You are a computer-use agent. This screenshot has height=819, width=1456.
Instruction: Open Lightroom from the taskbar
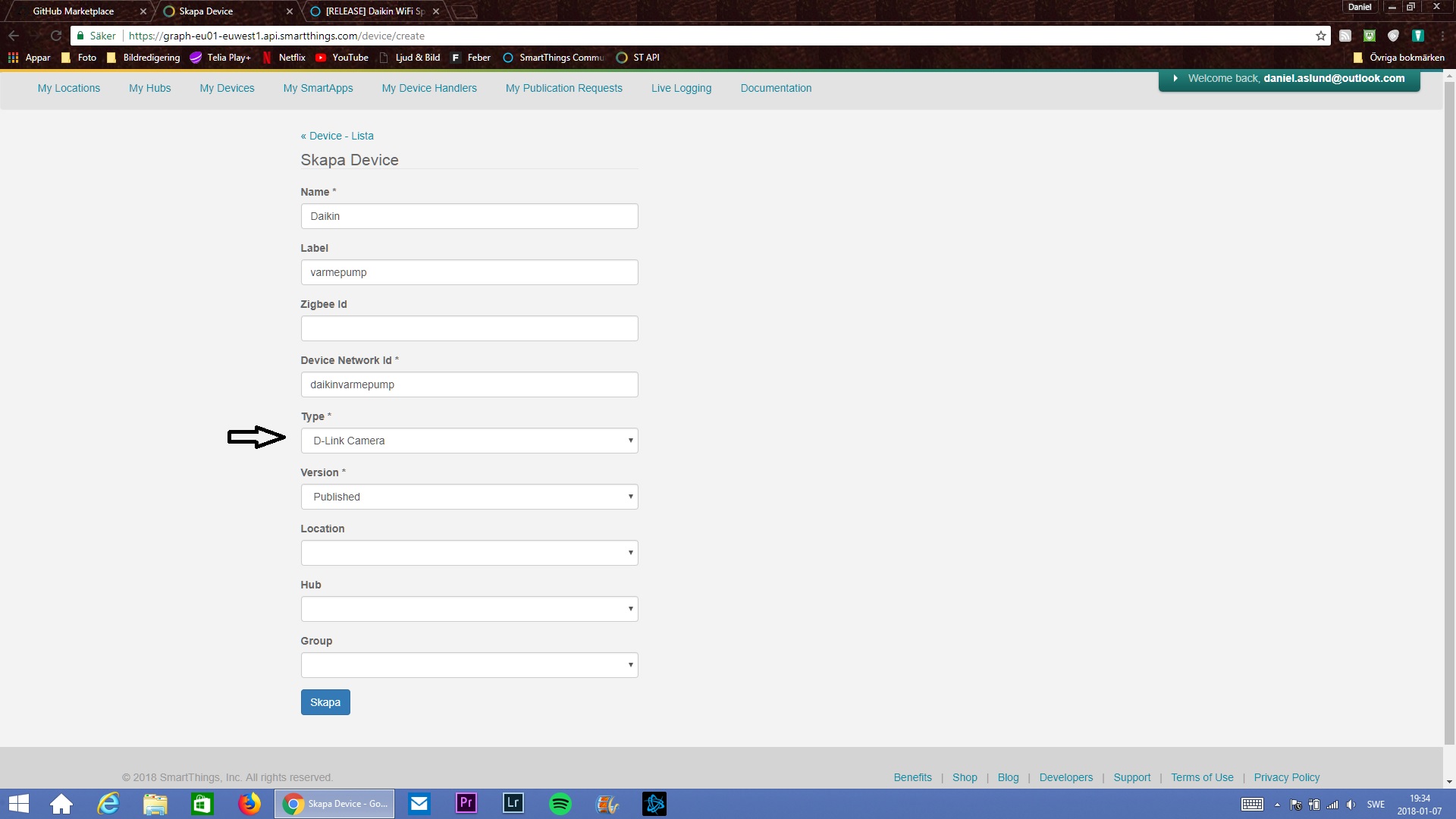click(513, 804)
